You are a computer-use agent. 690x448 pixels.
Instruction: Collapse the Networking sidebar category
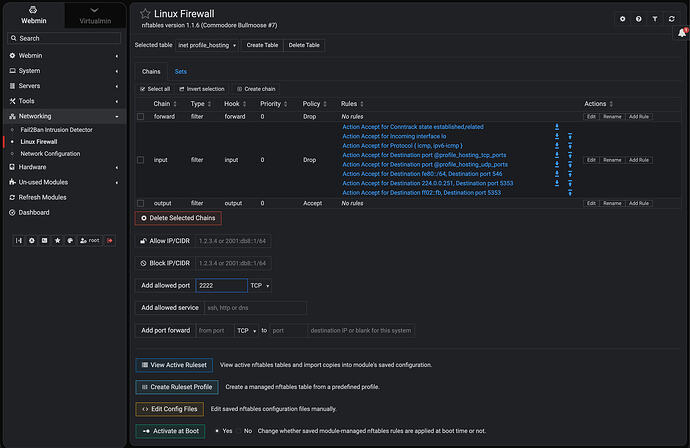click(64, 116)
